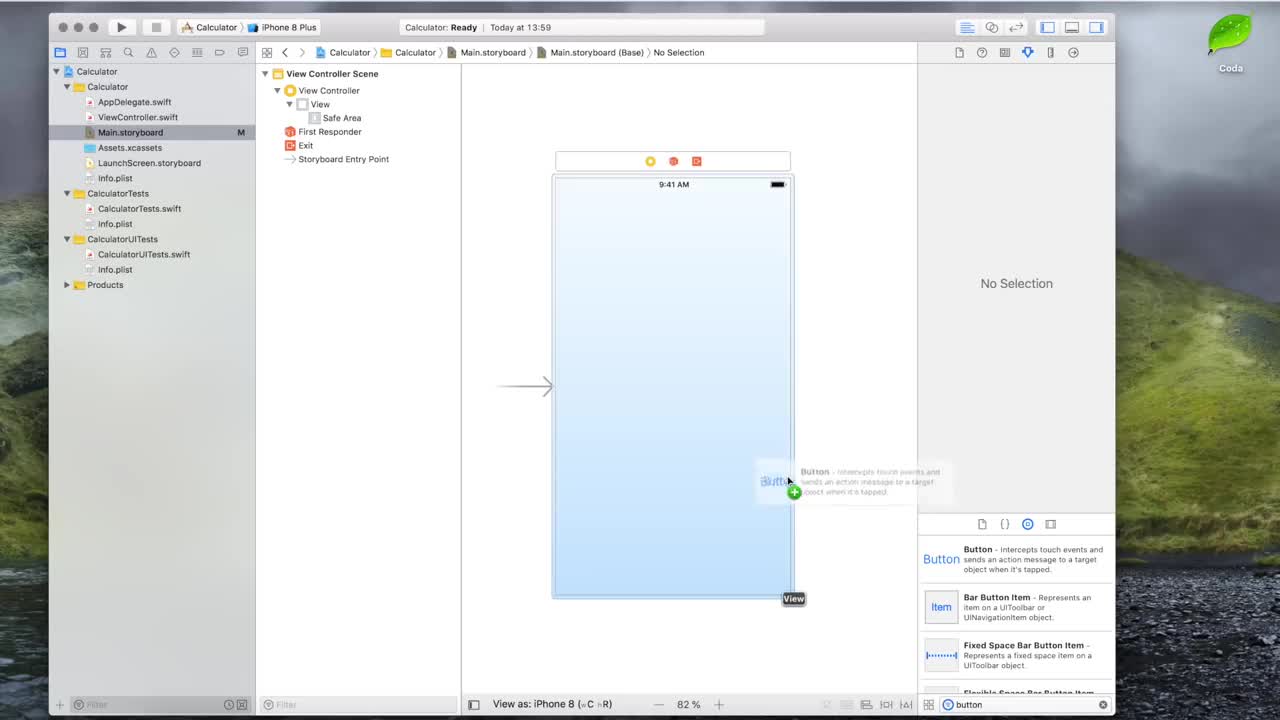
Task: Toggle the library grid view icon
Action: point(928,705)
